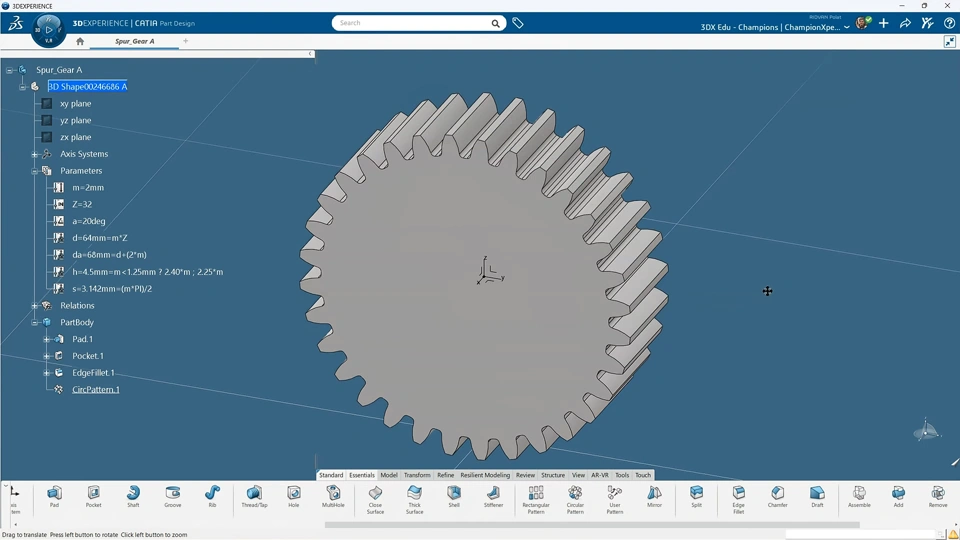Activate the Shaft tool
Viewport: 960px width, 540px height.
pos(133,494)
